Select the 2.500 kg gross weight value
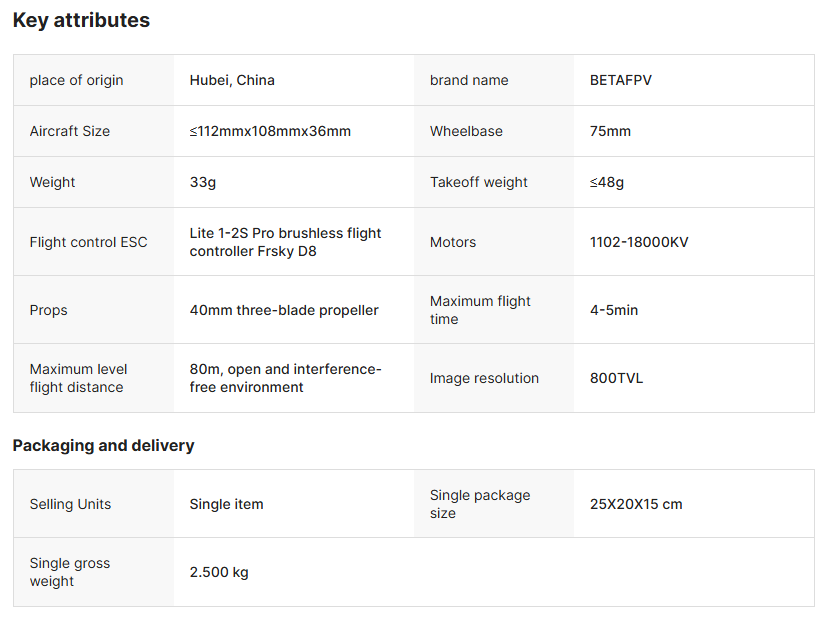Viewport: 827px width, 621px height. pyautogui.click(x=219, y=572)
